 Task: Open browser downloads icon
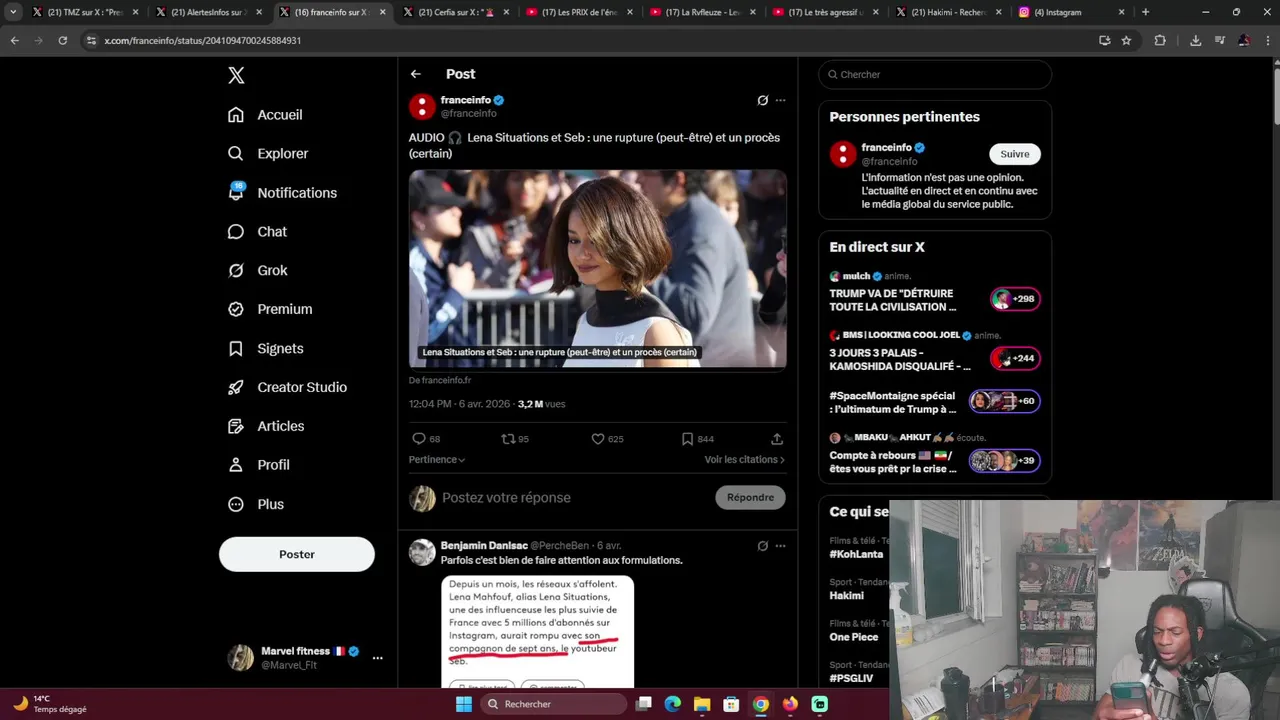click(1195, 40)
